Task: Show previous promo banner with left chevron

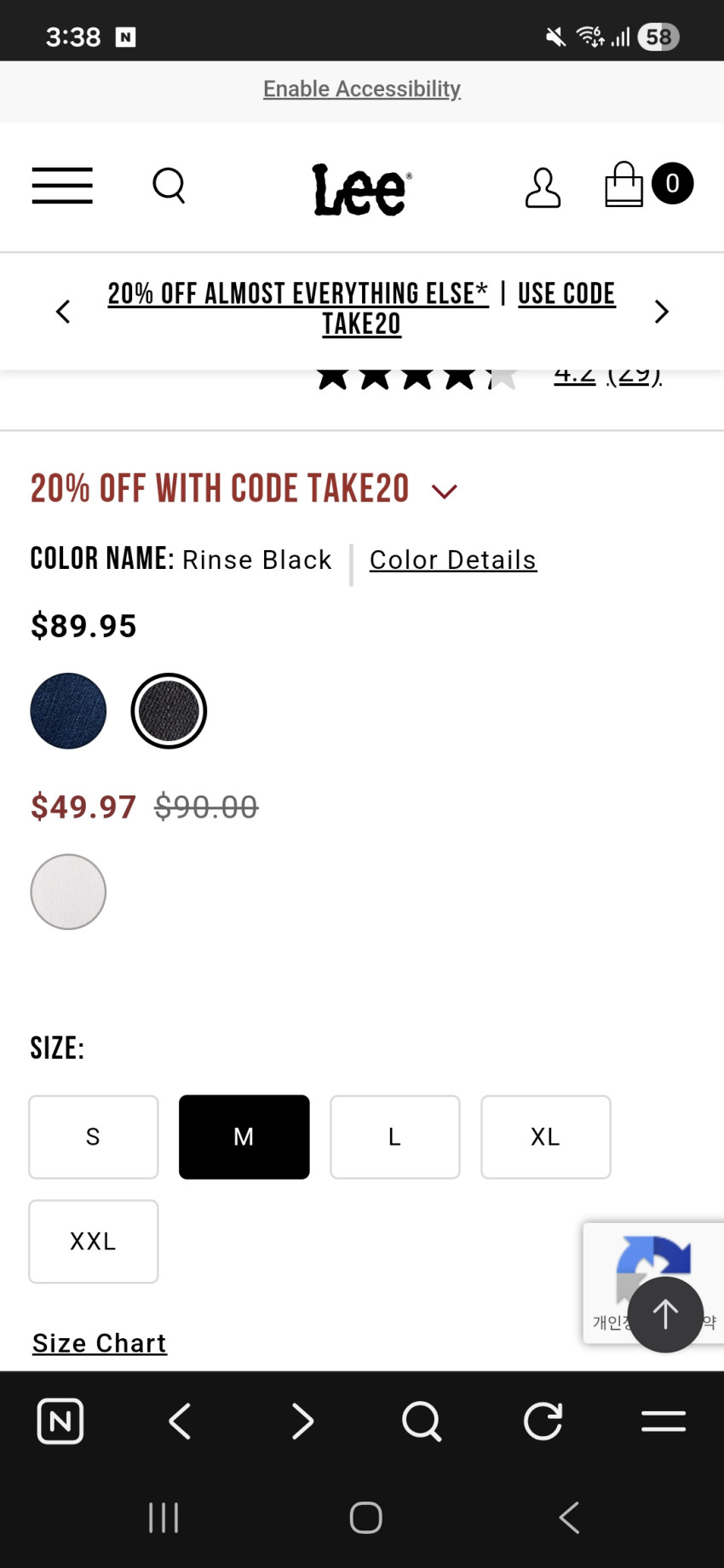Action: pyautogui.click(x=62, y=312)
